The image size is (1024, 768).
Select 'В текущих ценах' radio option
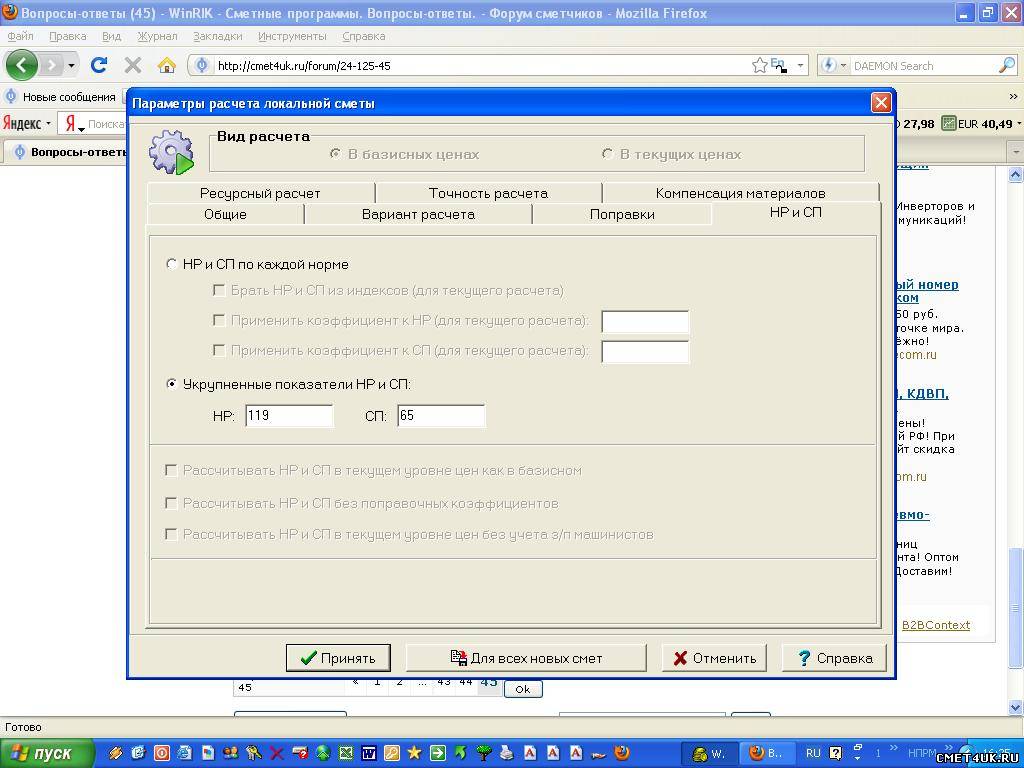coord(607,154)
